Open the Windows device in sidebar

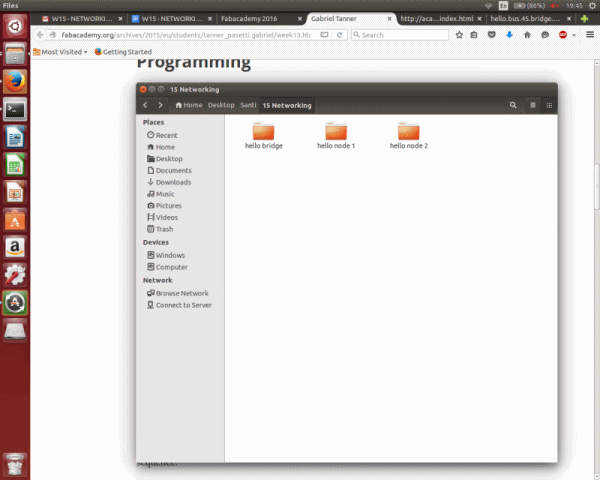point(166,255)
